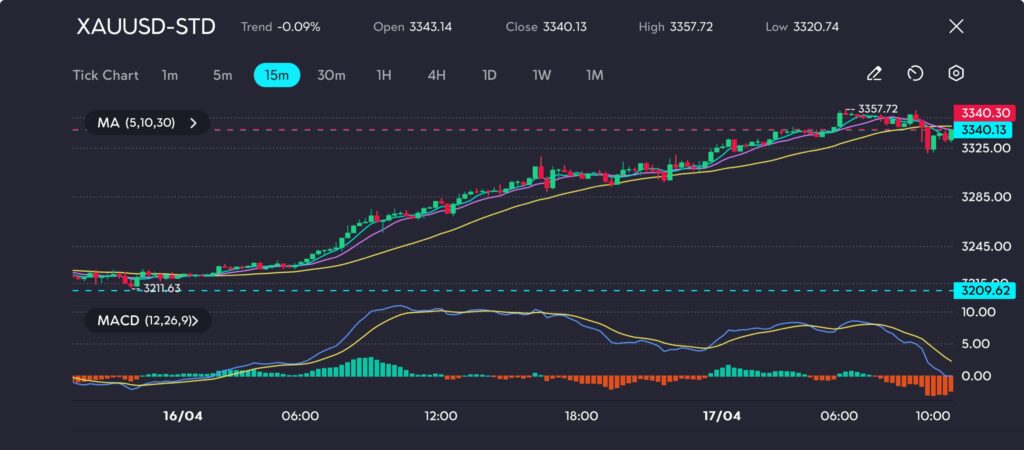
Task: Switch to Tick Chart view
Action: point(105,75)
